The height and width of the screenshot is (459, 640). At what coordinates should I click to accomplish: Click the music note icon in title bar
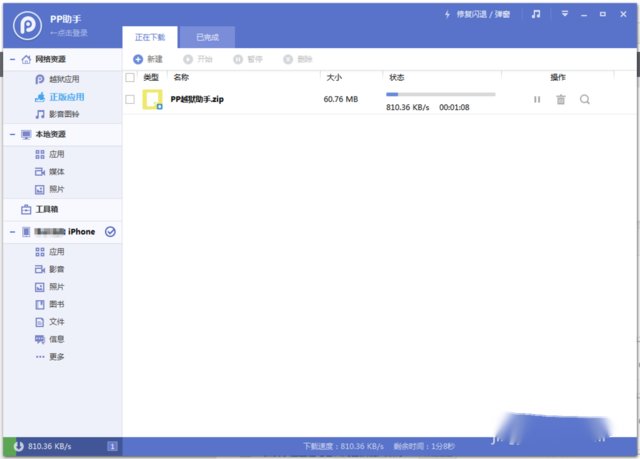[x=536, y=14]
